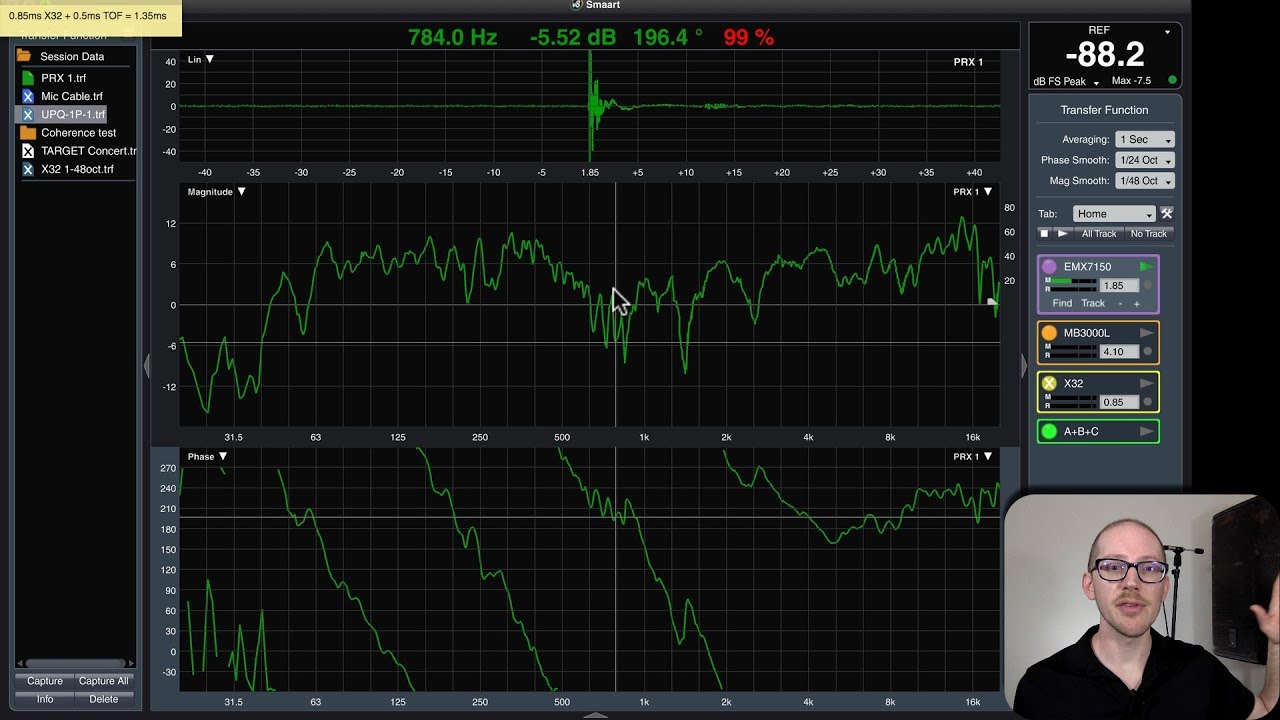Toggle the X32 delay tracking indicator dot
Viewport: 1280px width, 720px height.
point(1147,402)
